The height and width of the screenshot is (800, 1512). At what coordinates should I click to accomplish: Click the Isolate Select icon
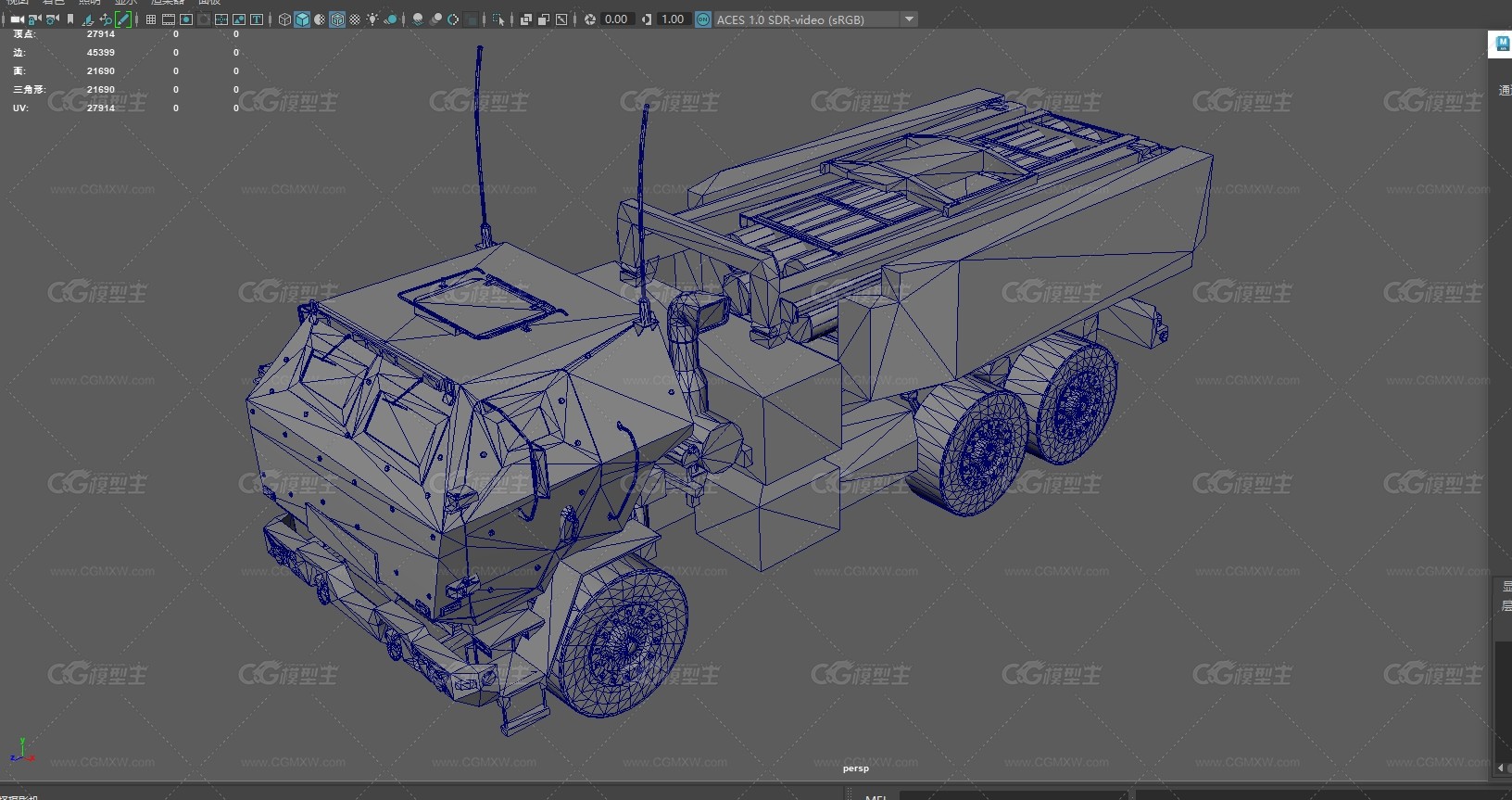point(498,19)
